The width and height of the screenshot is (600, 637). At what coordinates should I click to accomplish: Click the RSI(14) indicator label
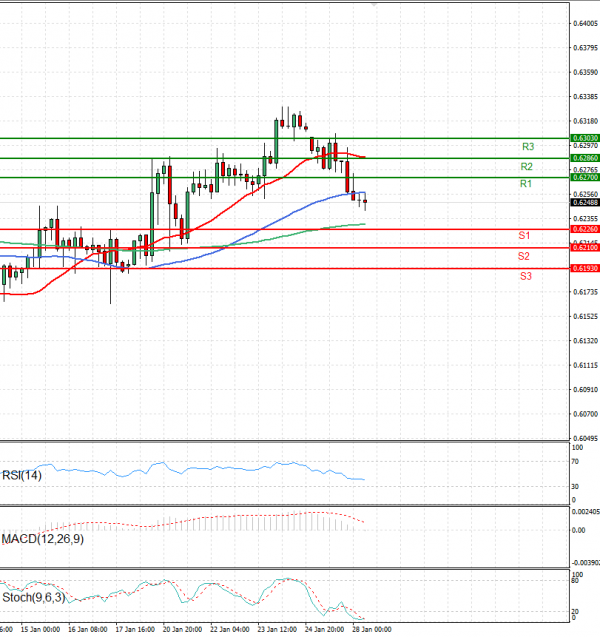pyautogui.click(x=22, y=475)
